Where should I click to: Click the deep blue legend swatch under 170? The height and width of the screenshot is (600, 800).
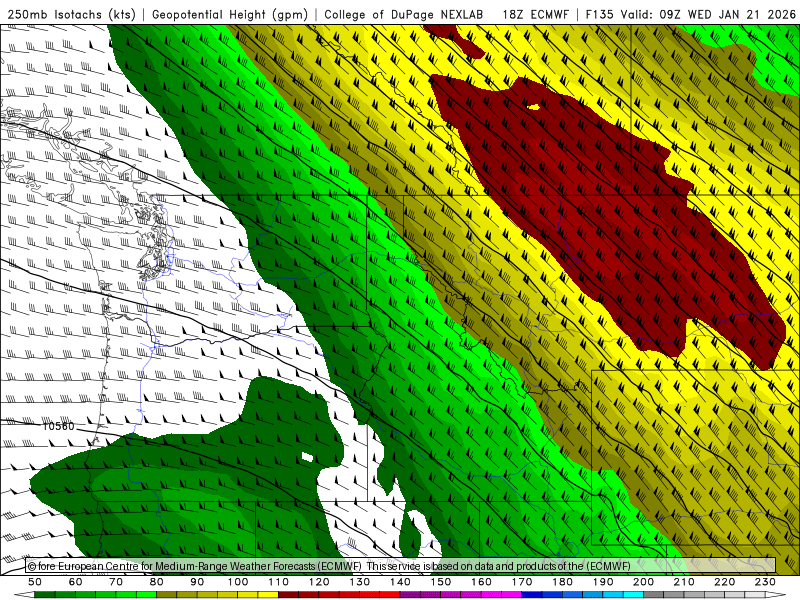click(532, 595)
